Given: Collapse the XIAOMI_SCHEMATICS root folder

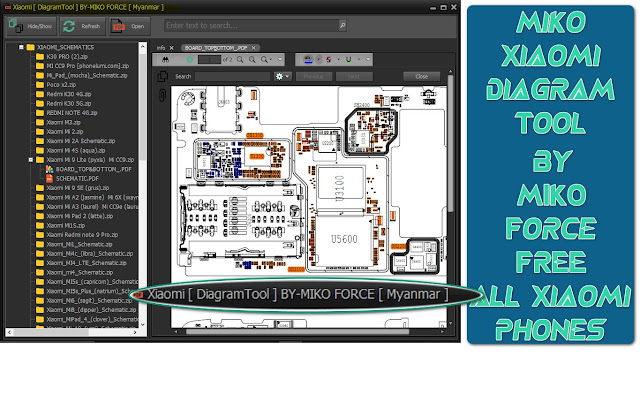Looking at the screenshot, I should tap(21, 47).
